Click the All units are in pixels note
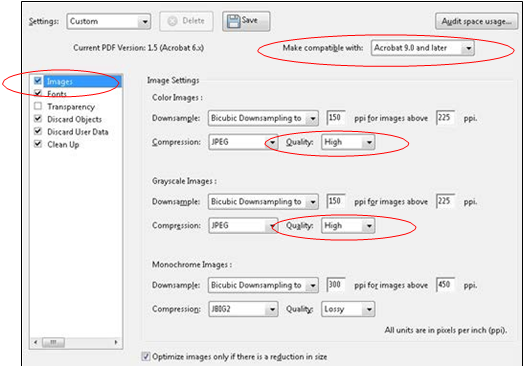The height and width of the screenshot is (366, 523). 446,330
